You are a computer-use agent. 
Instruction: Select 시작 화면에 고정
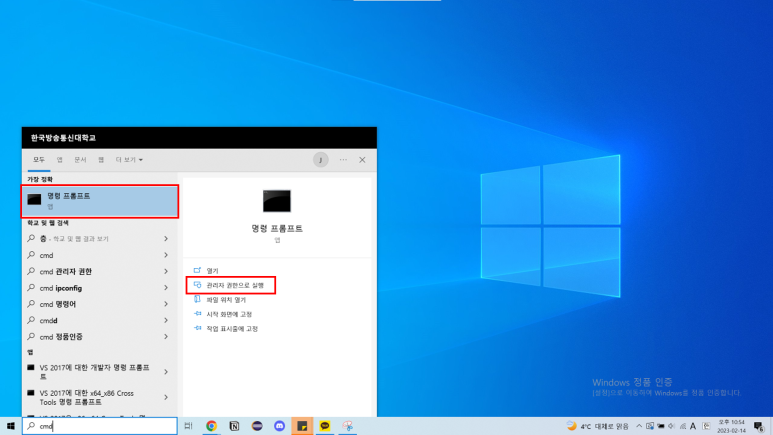tap(229, 314)
